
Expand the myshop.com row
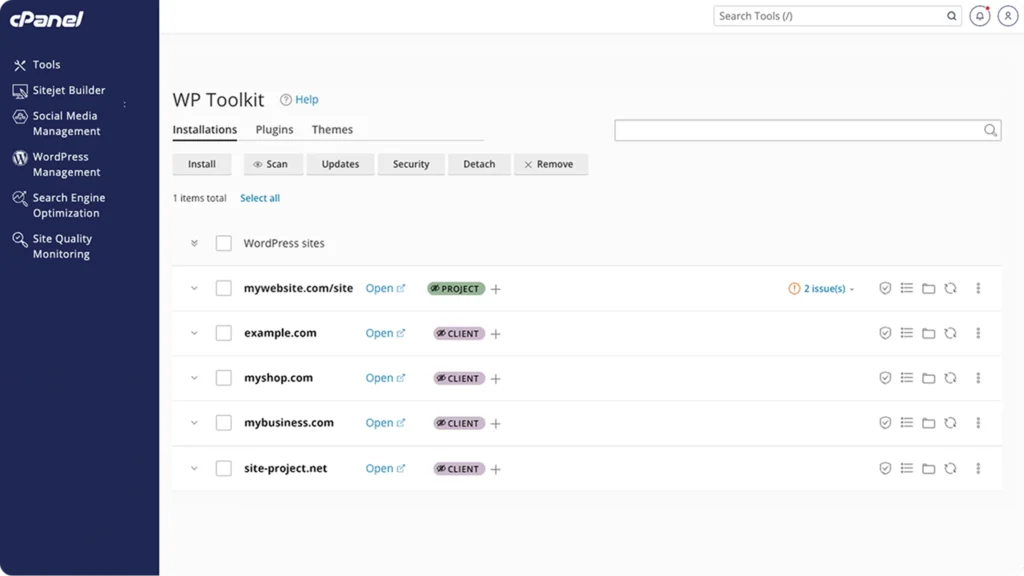pyautogui.click(x=194, y=377)
